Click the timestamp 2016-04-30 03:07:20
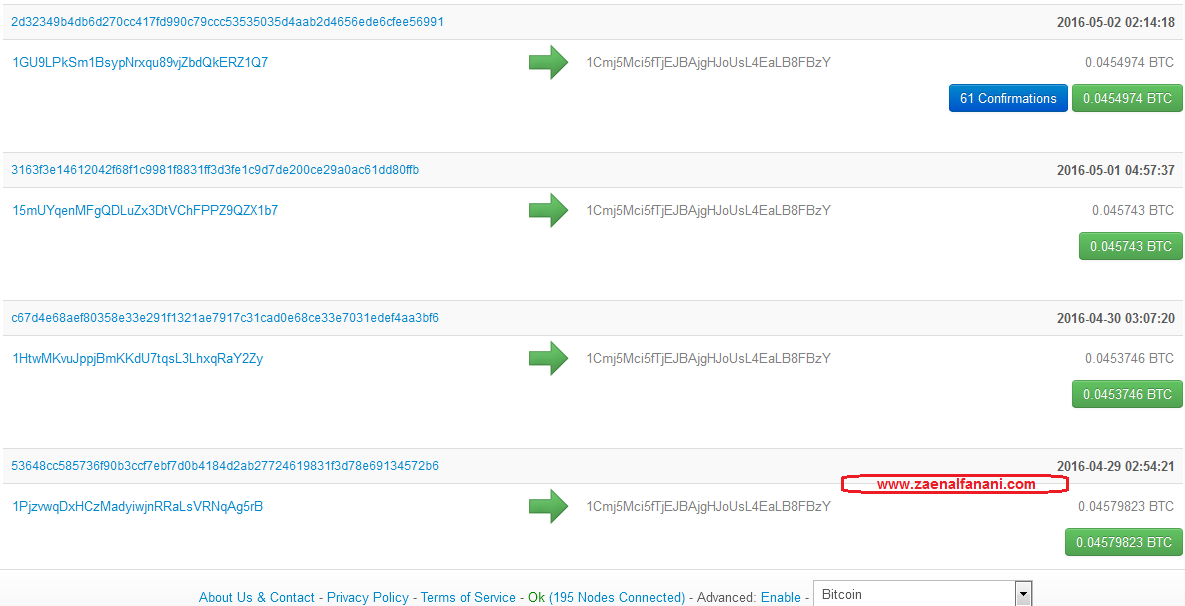Image resolution: width=1185 pixels, height=606 pixels. point(1115,319)
